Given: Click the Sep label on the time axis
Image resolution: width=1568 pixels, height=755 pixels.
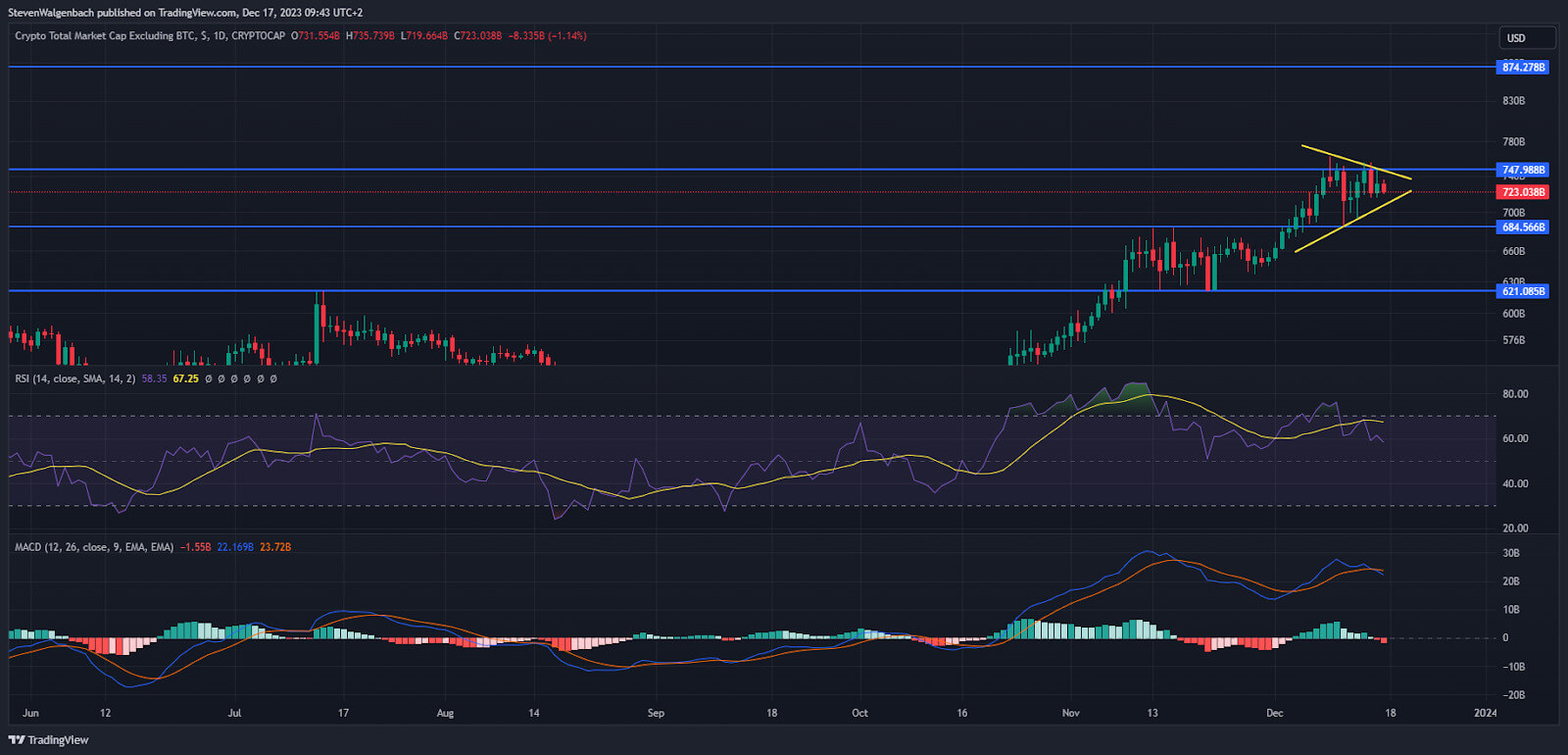Looking at the screenshot, I should 656,713.
